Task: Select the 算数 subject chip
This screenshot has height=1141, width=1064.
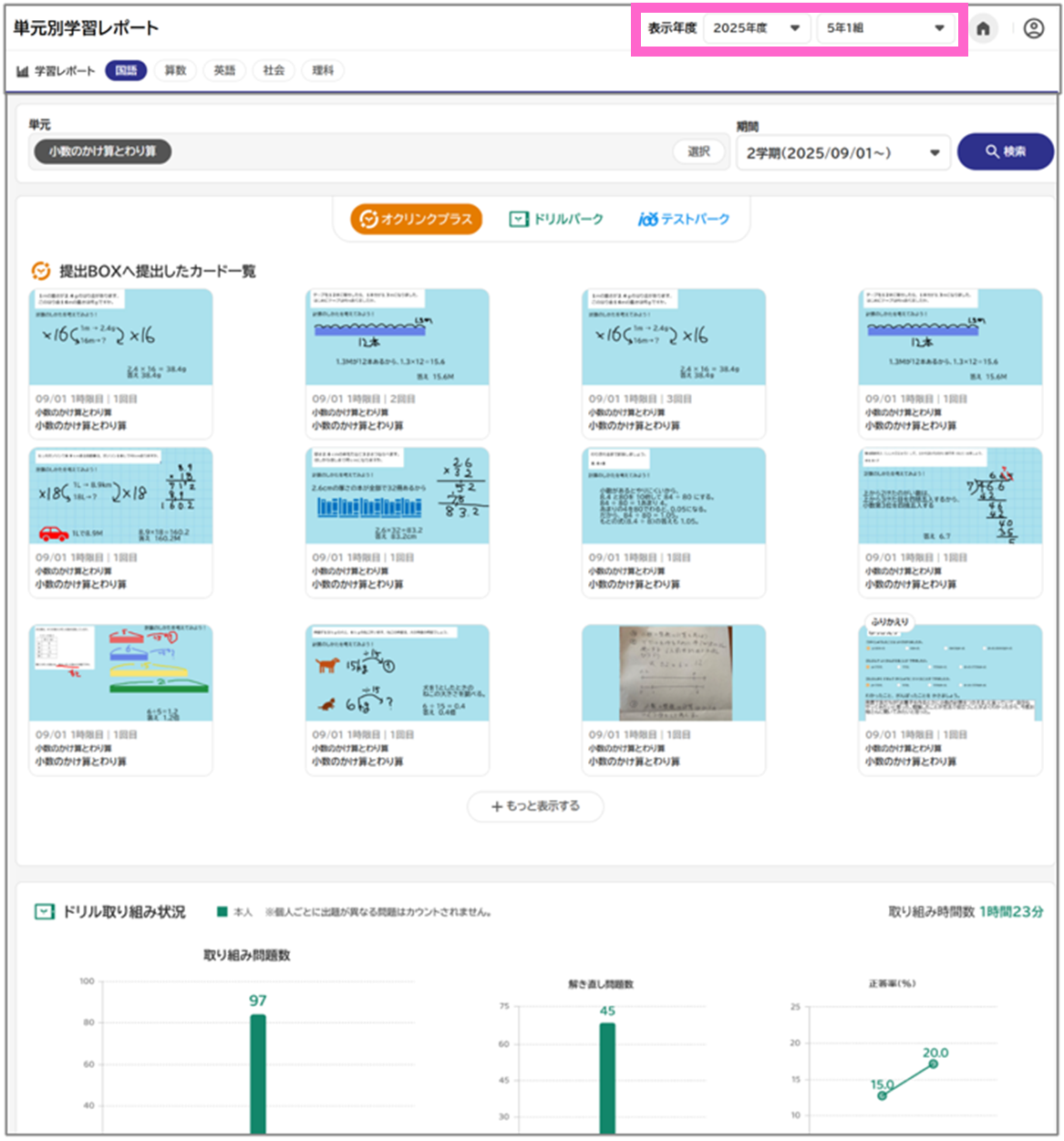Action: point(175,70)
